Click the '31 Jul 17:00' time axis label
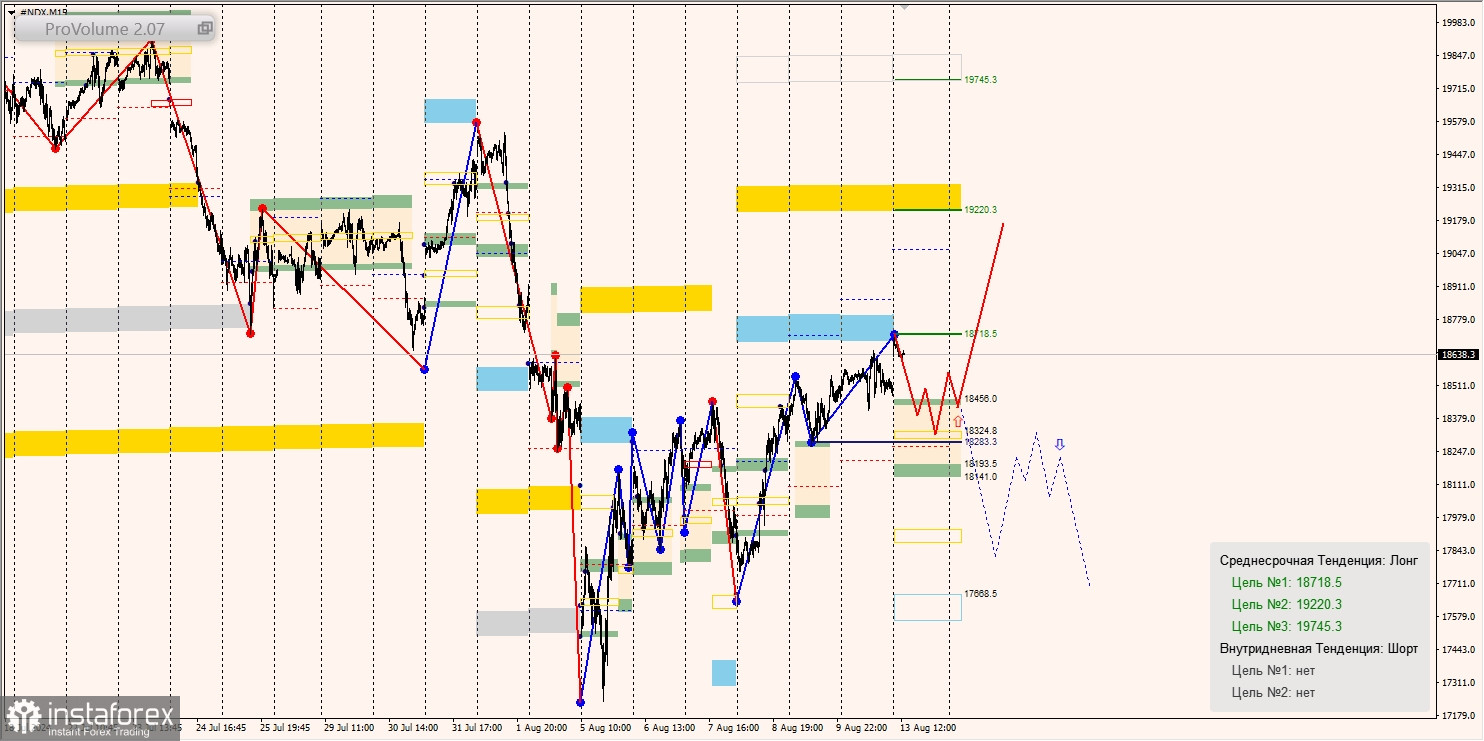This screenshot has width=1484, height=741. [x=477, y=728]
